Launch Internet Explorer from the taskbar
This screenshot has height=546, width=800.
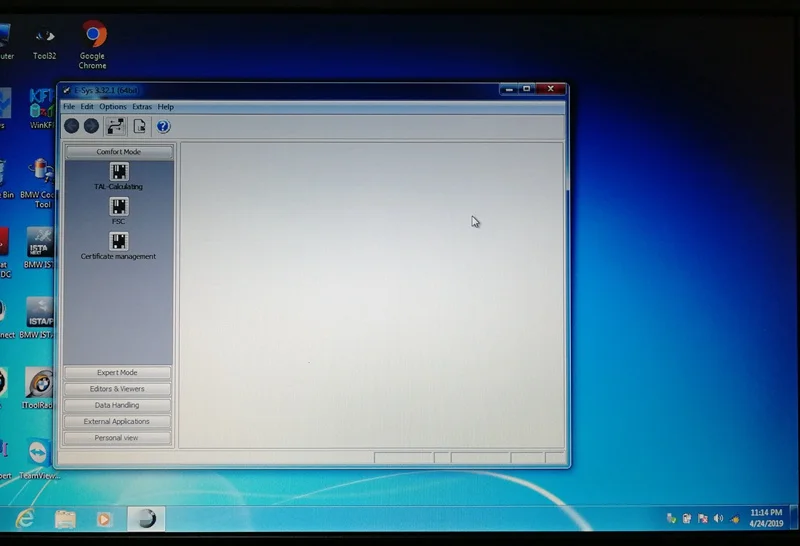click(25, 519)
